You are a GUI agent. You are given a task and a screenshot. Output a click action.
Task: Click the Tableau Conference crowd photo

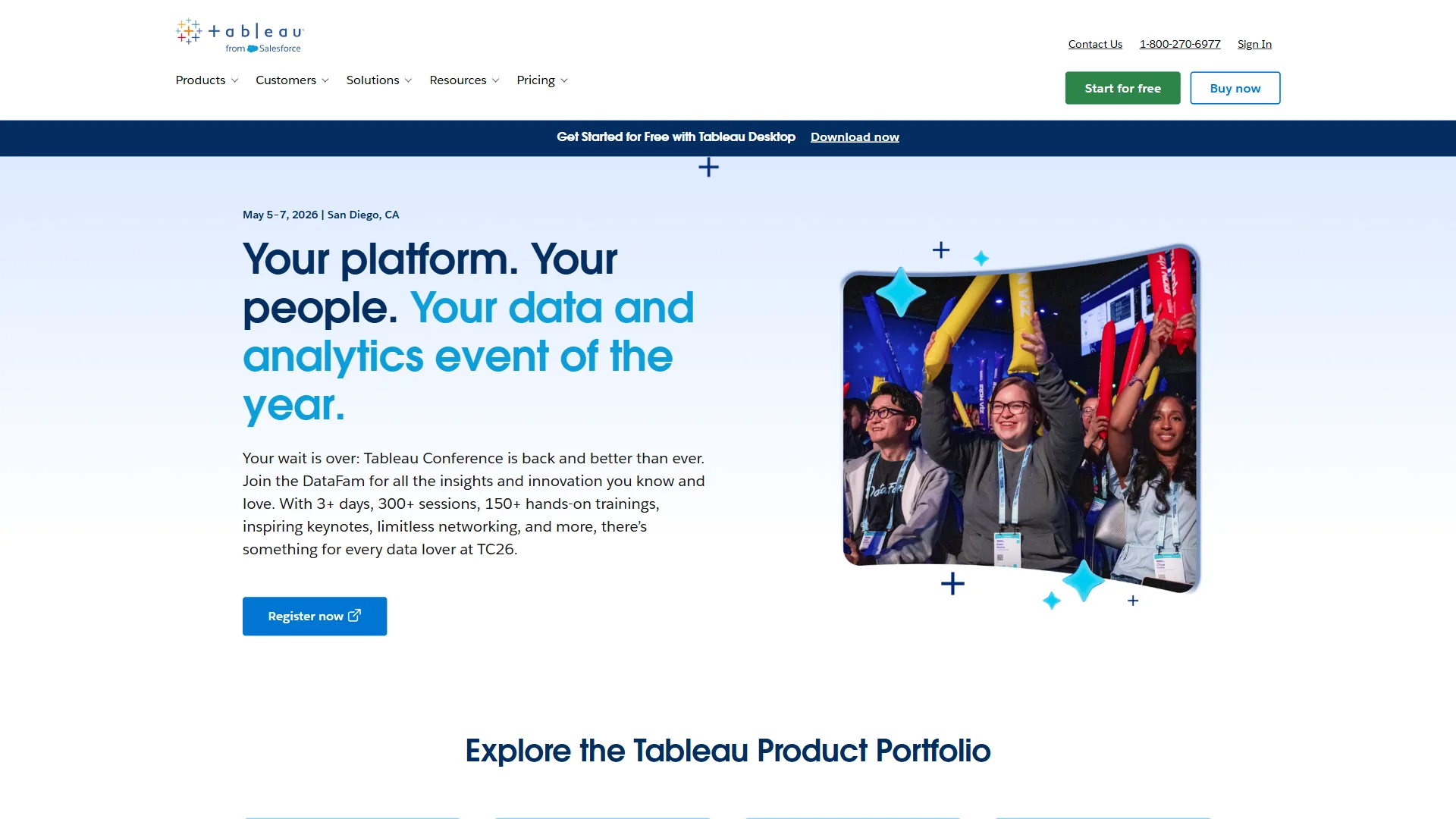tap(1021, 419)
